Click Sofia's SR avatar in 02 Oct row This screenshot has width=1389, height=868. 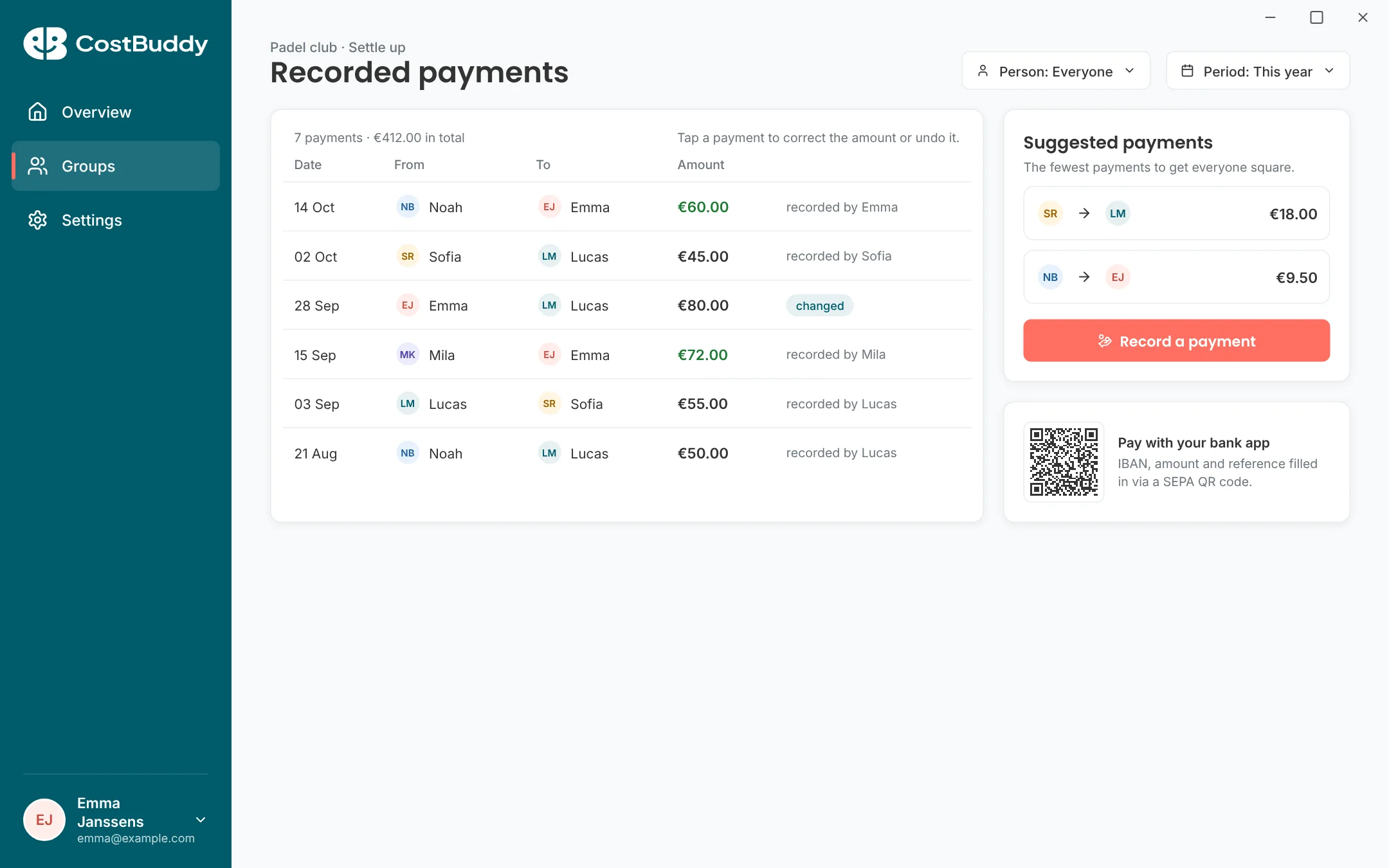pyautogui.click(x=408, y=257)
